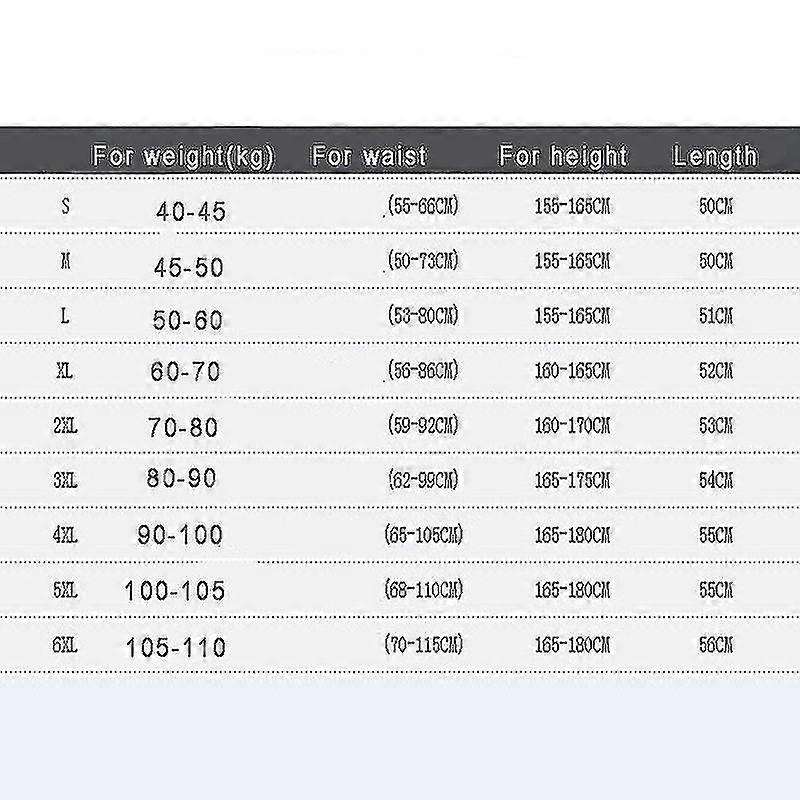Click the "For weight(kg)" column header
Screen dimensions: 800x800
183,156
